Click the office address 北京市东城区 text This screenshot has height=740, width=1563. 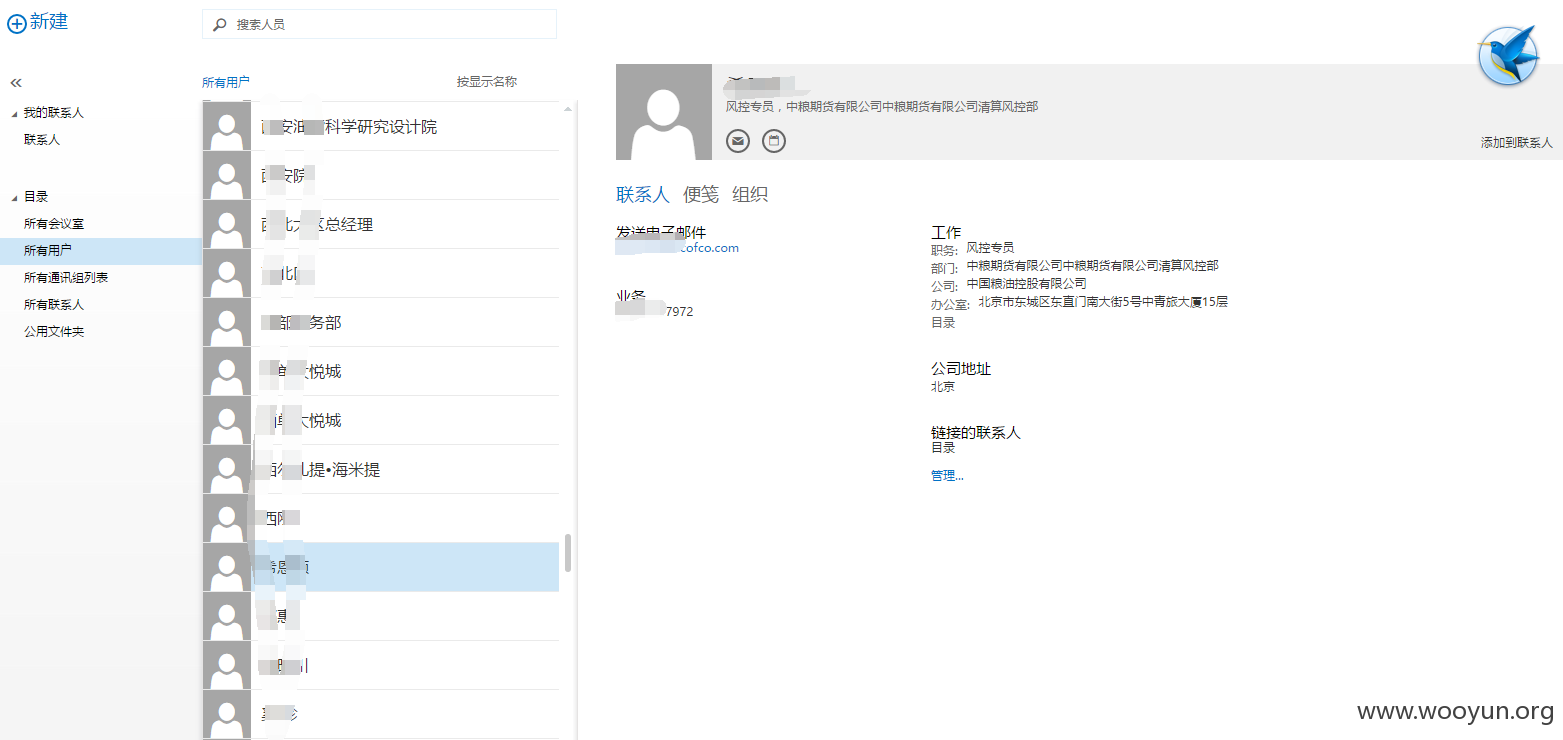(1103, 302)
